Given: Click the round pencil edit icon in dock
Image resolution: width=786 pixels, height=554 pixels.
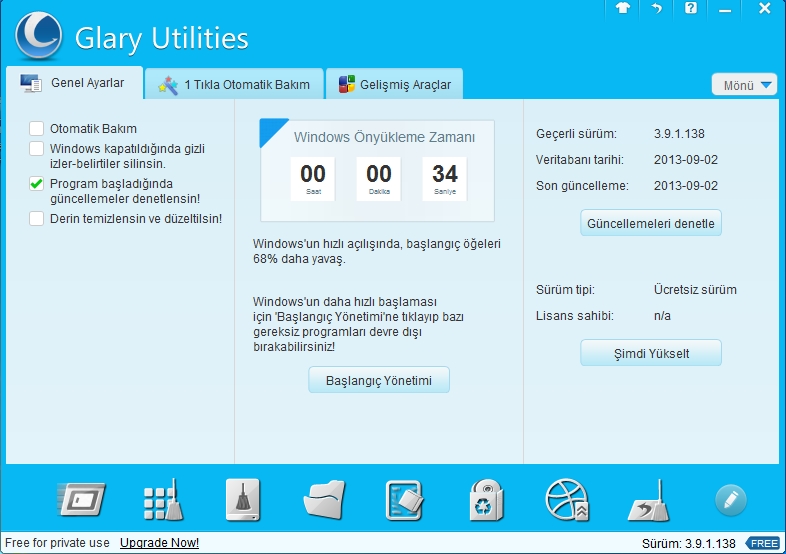Looking at the screenshot, I should pos(730,500).
